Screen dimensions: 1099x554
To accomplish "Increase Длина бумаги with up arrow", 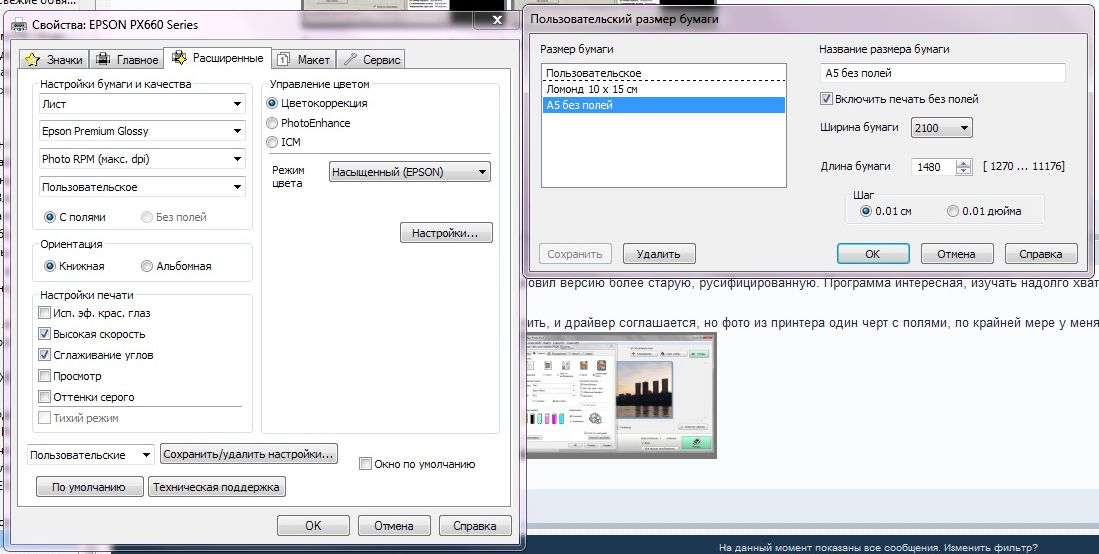I will tap(964, 163).
